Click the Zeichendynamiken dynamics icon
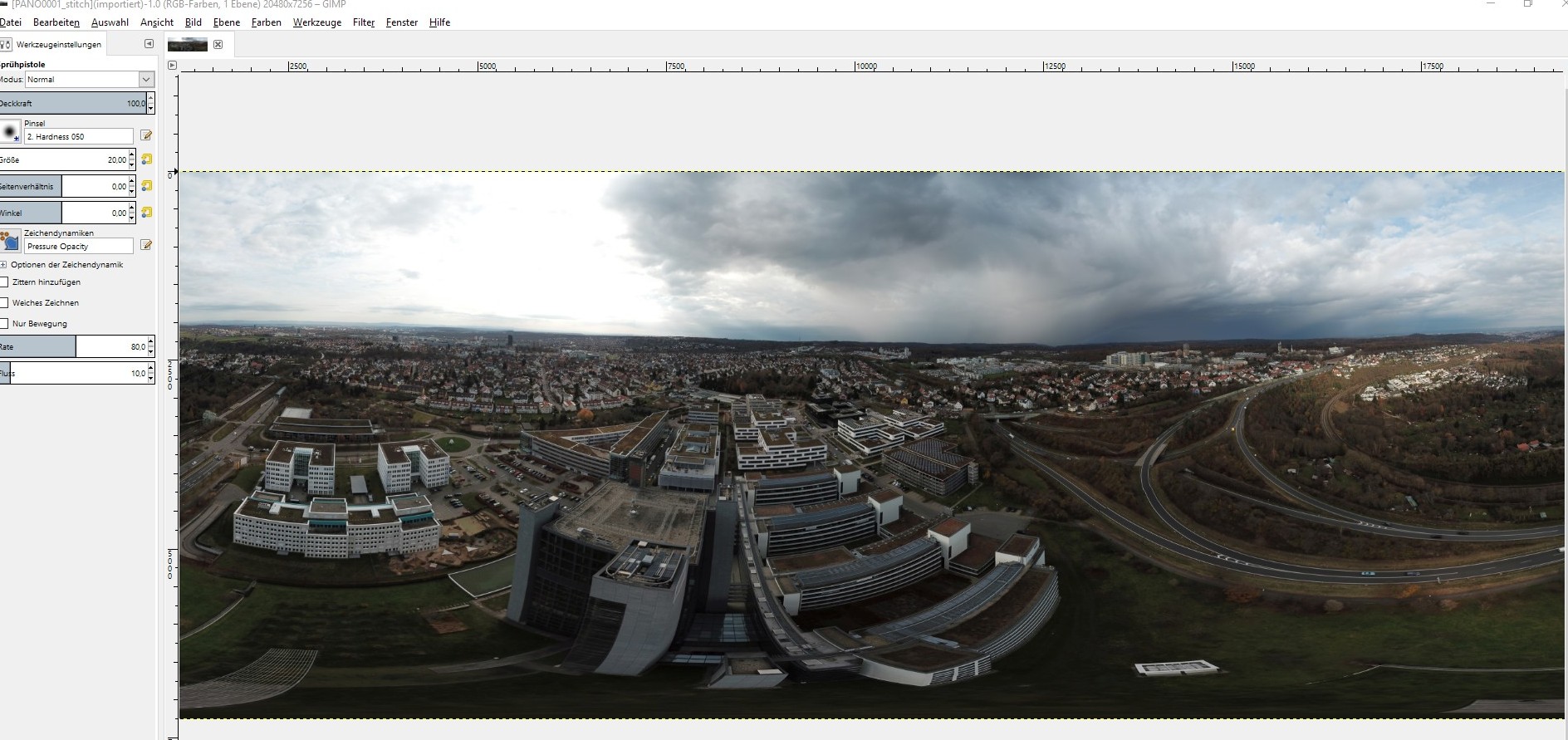The height and width of the screenshot is (740, 1568). coord(10,242)
